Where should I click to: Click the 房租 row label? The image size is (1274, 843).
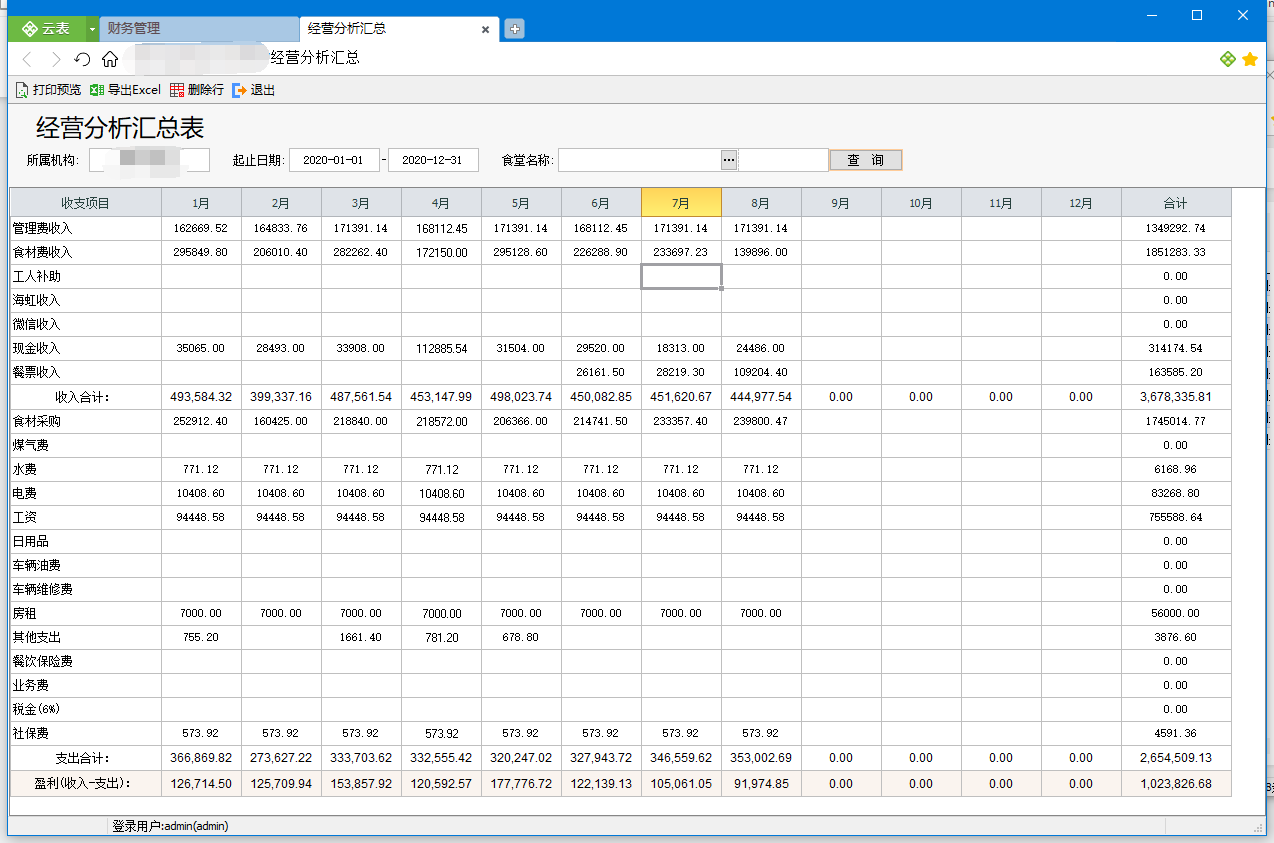pos(25,614)
